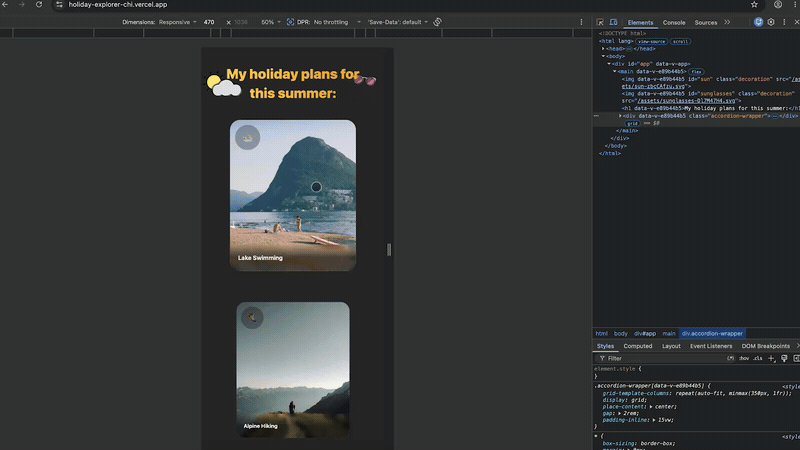This screenshot has height=450, width=800.
Task: Click the view-source badge on html
Action: coord(652,41)
